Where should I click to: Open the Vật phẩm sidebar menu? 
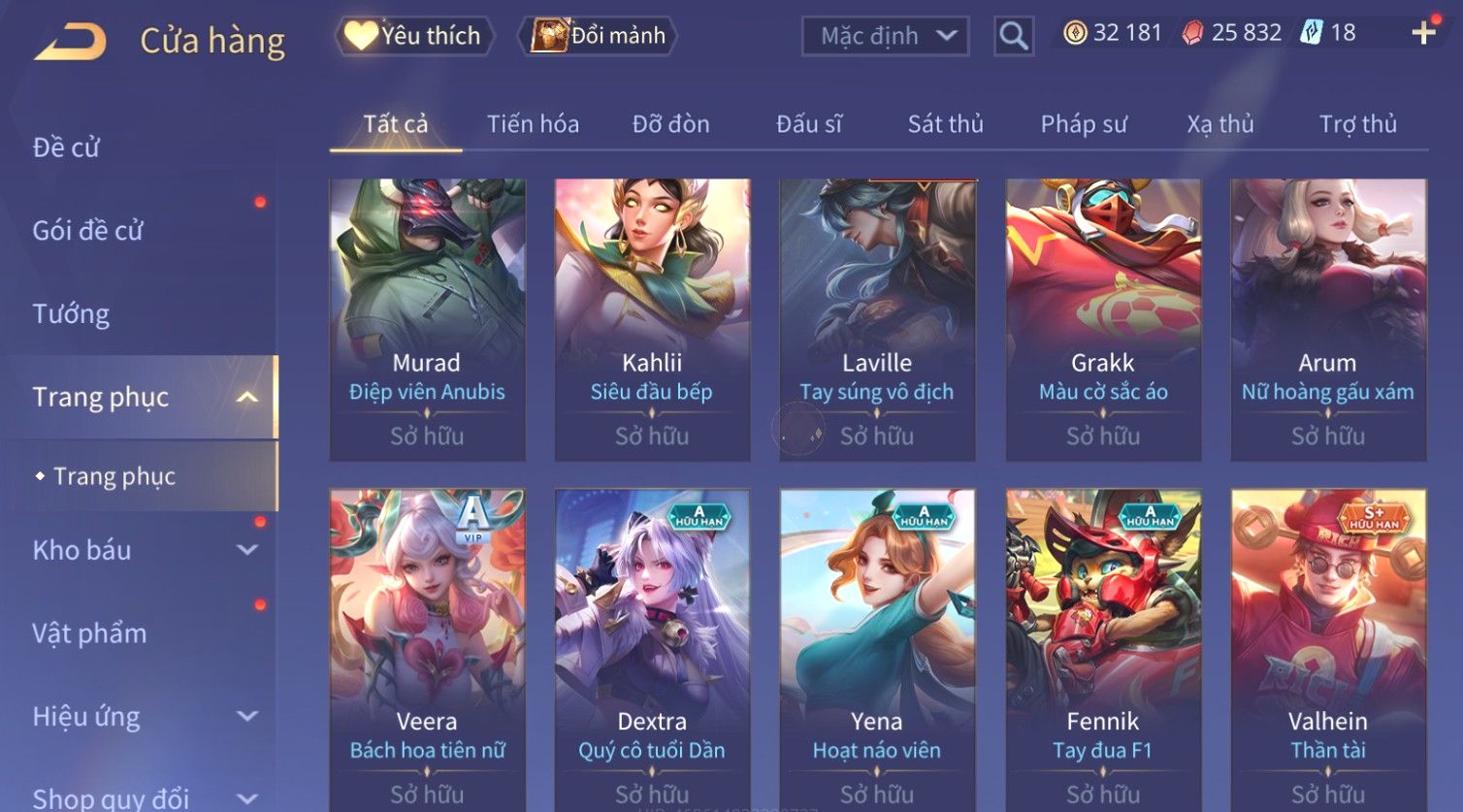click(x=89, y=633)
